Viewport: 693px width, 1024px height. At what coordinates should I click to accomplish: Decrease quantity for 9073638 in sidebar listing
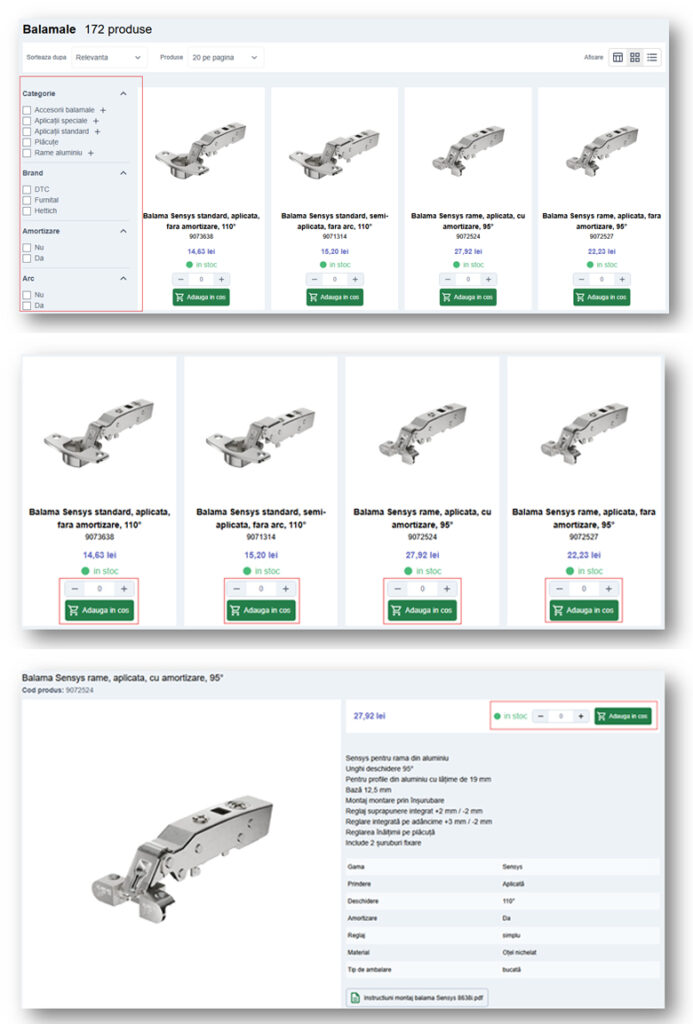[x=181, y=280]
